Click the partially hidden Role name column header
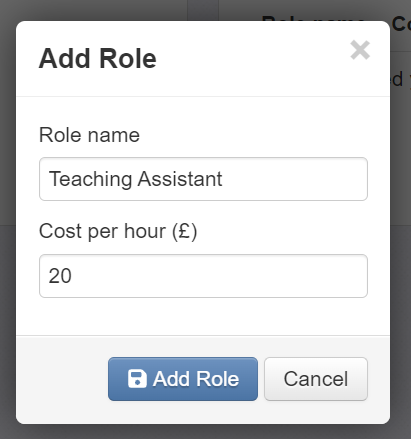 point(313,18)
